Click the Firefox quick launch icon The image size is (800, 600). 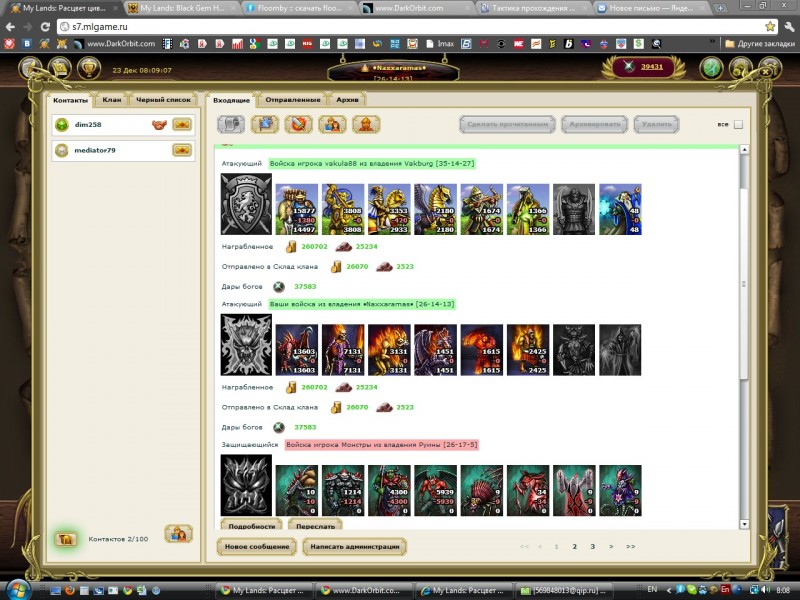click(x=70, y=590)
